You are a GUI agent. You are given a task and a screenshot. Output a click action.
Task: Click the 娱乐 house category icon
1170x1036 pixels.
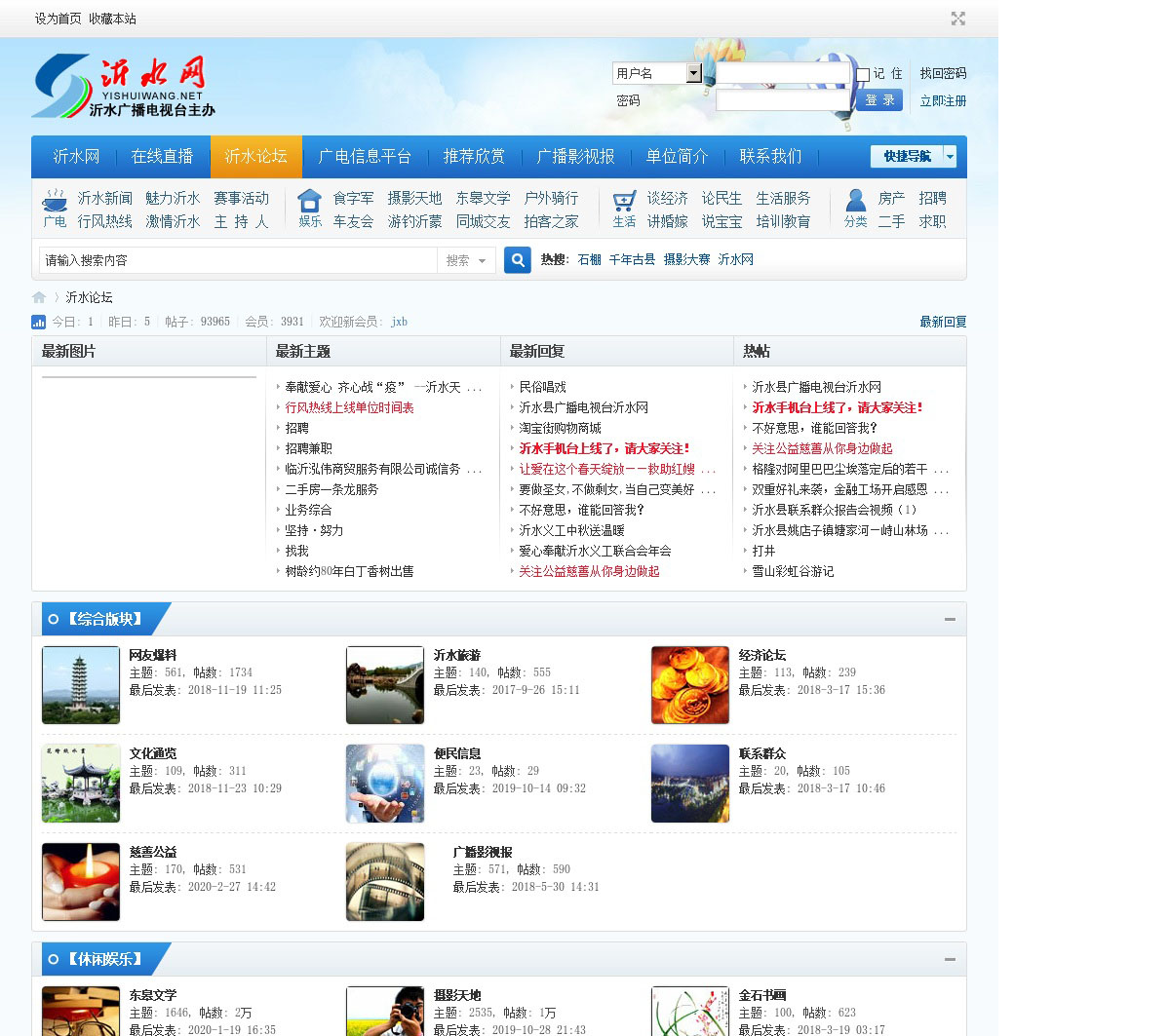(309, 201)
